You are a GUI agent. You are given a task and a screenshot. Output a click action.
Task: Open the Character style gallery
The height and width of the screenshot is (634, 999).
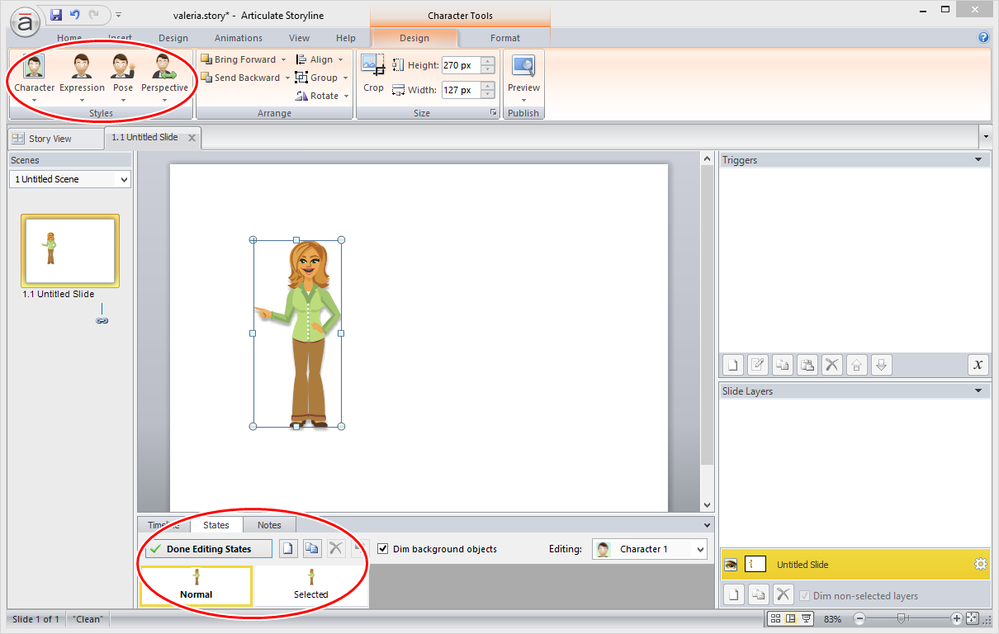34,75
